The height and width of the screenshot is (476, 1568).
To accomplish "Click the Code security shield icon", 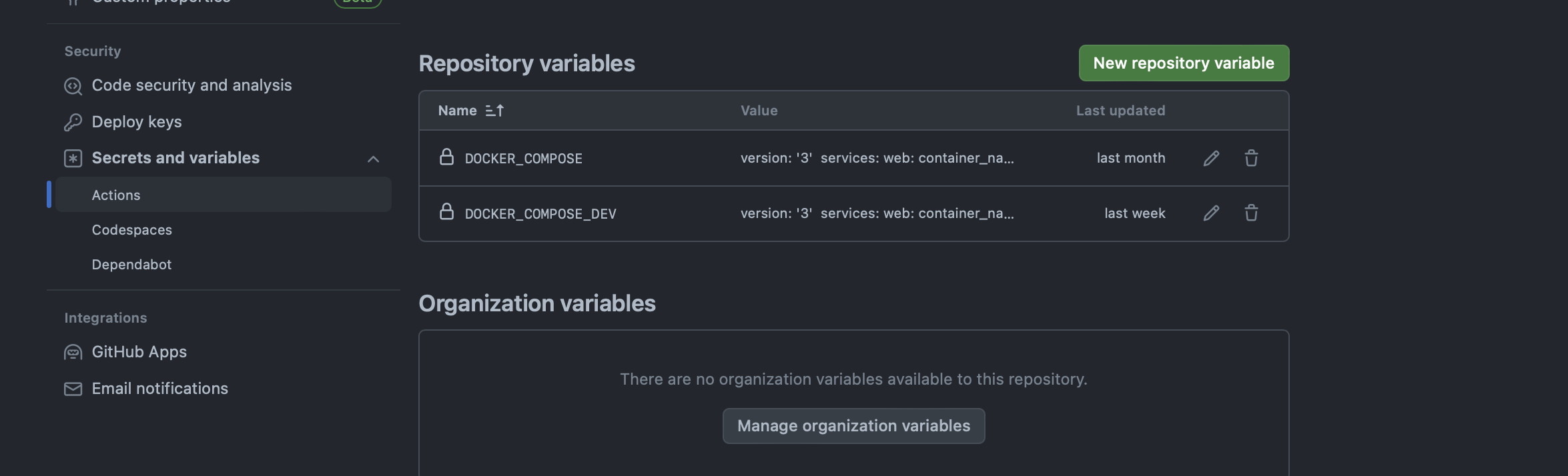I will coord(73,86).
